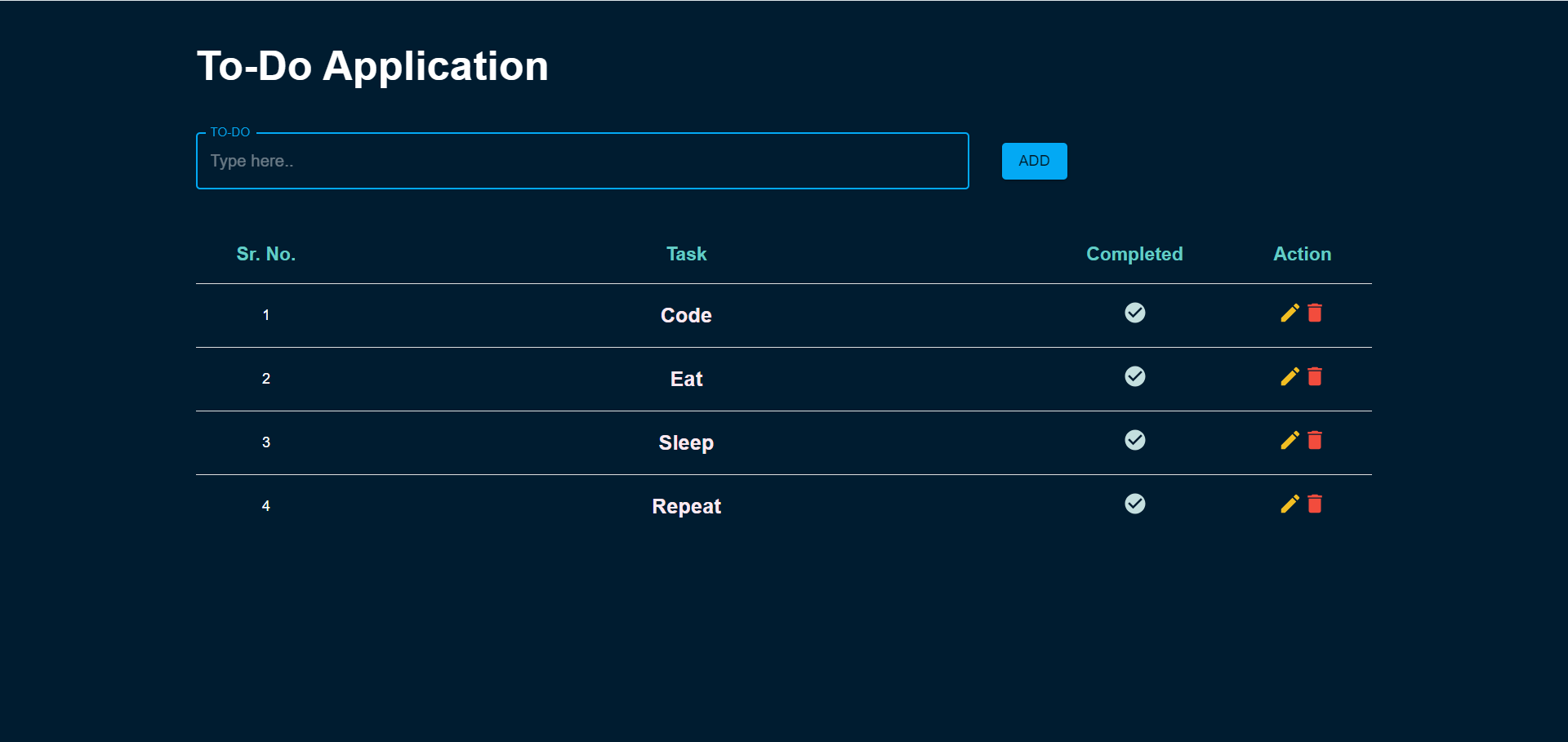
Task: Click the trash icon for Repeat task
Action: click(x=1315, y=504)
